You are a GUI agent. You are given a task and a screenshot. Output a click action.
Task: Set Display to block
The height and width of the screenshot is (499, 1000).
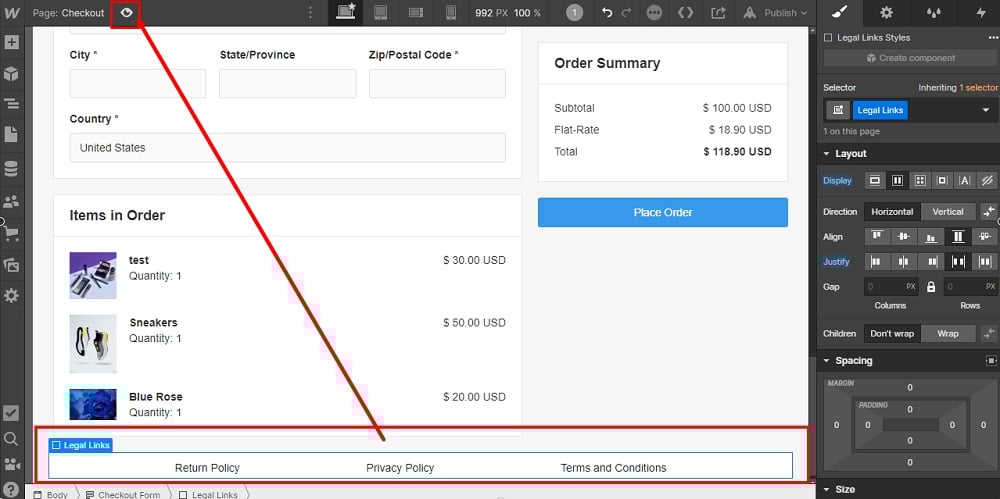[x=874, y=181]
